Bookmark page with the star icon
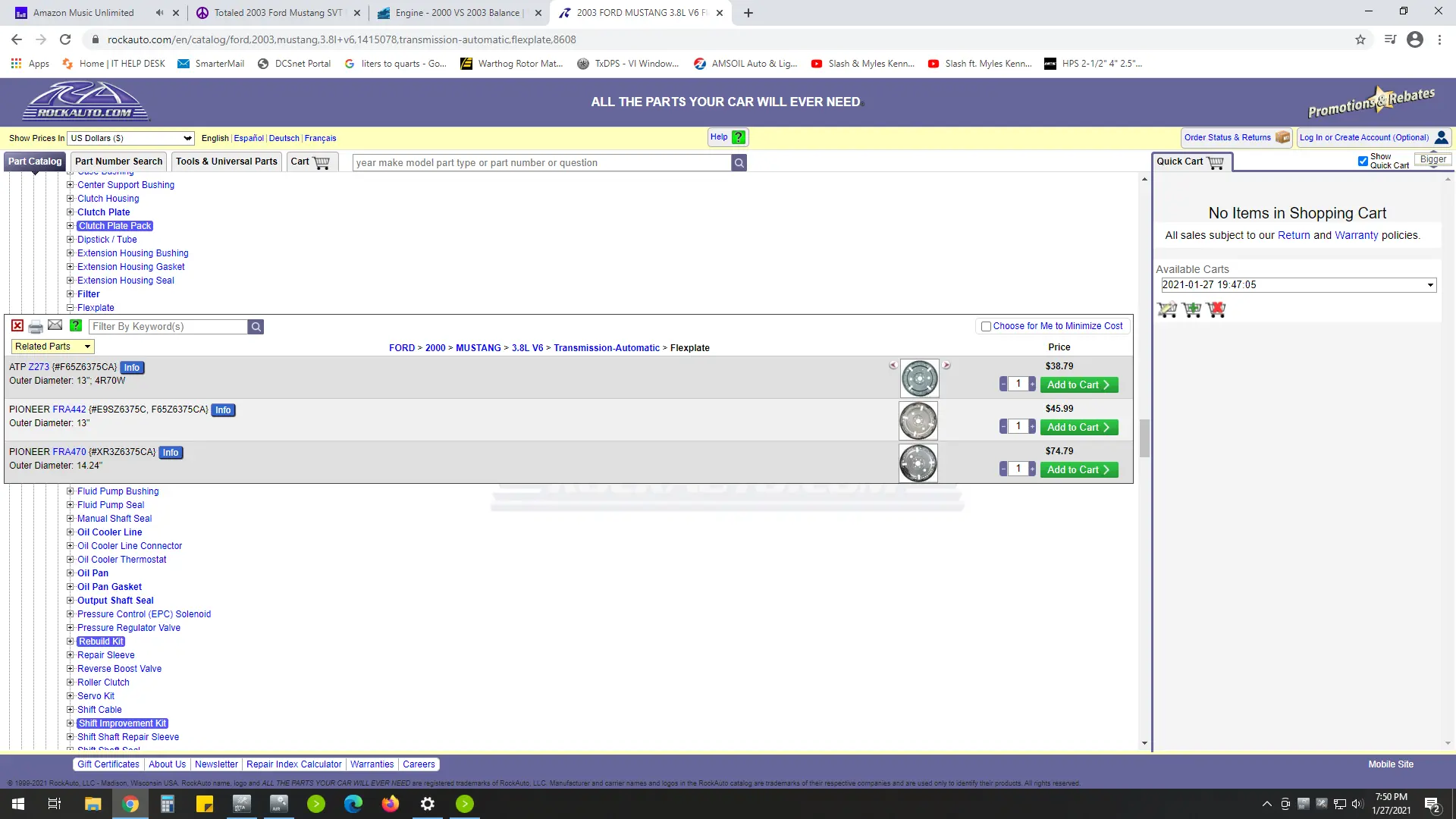Viewport: 1456px width, 819px height. pos(1360,39)
